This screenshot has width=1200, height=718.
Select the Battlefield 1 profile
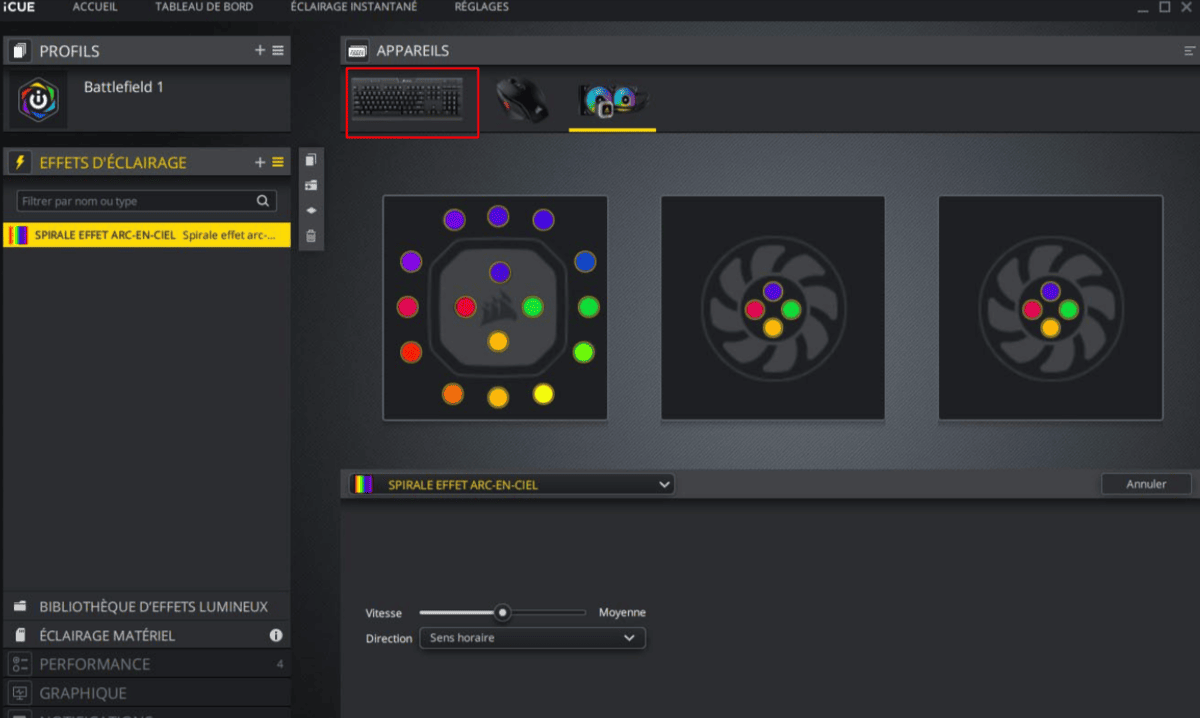coord(122,88)
